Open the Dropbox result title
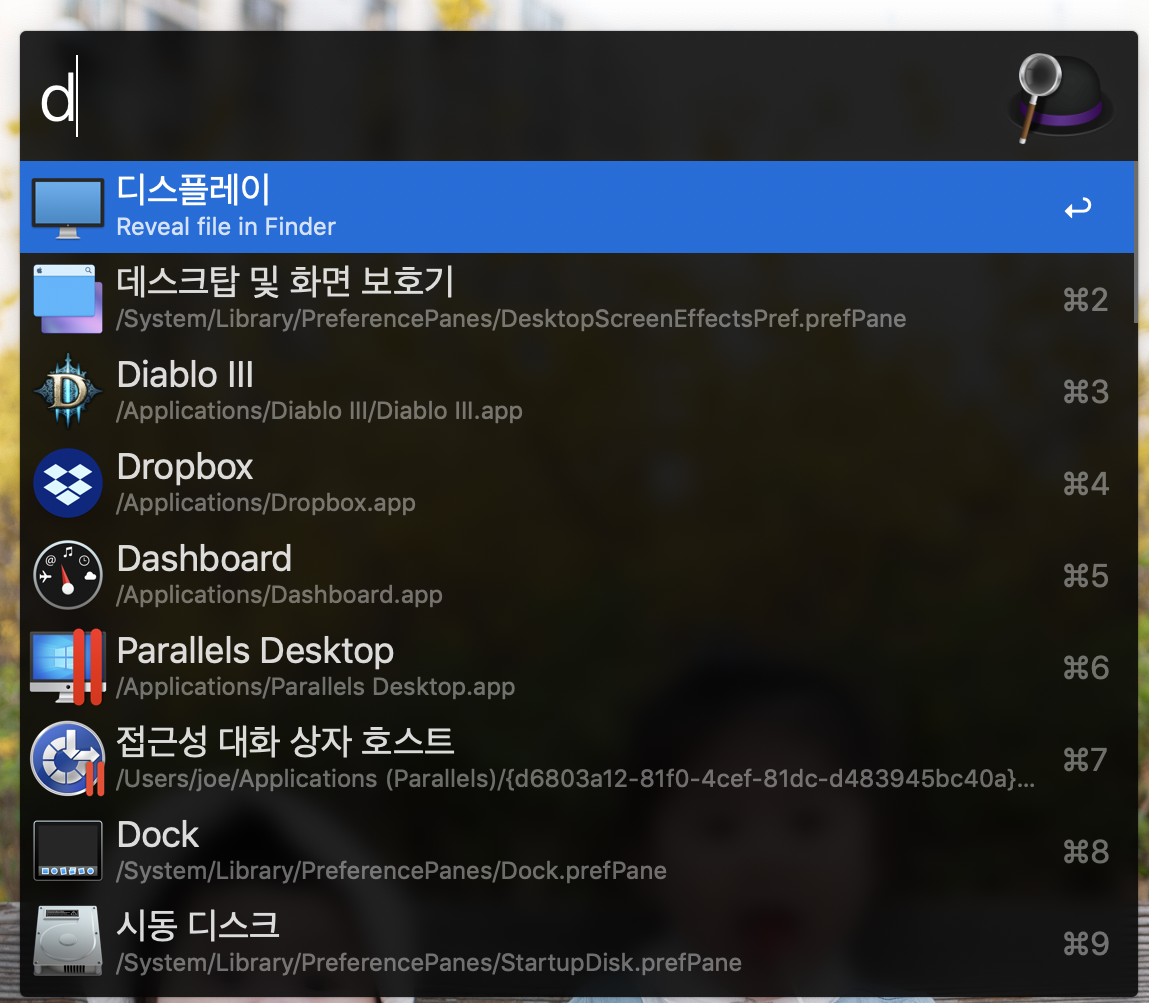 point(185,466)
